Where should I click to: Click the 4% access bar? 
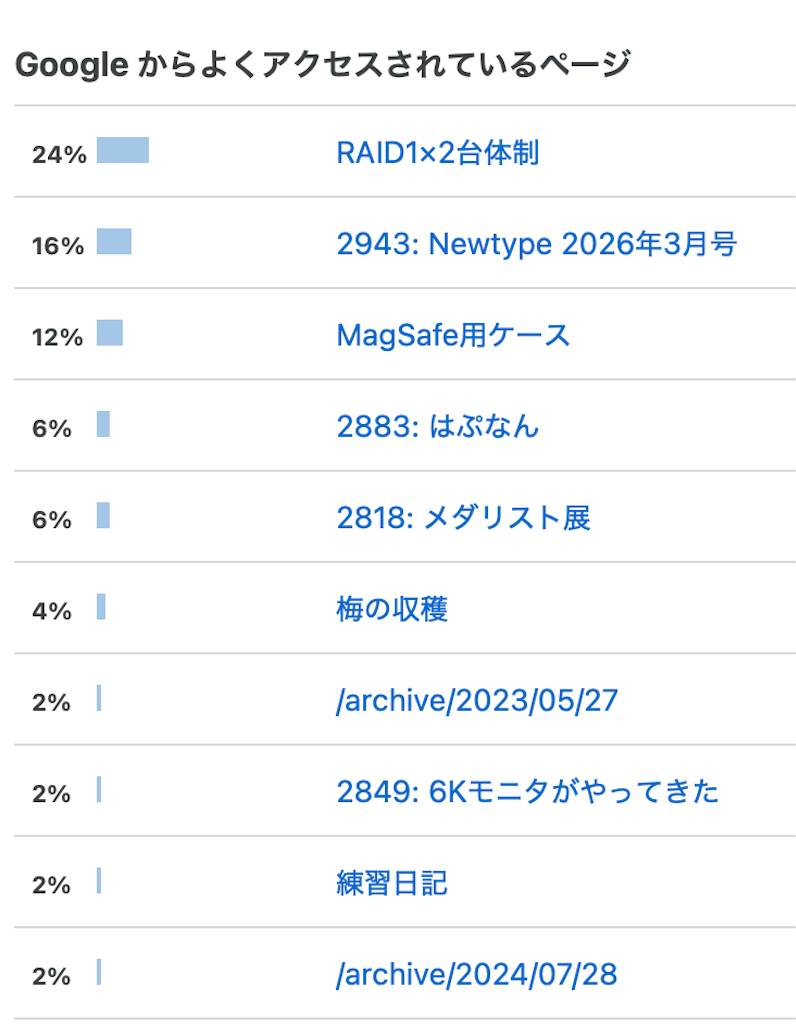click(x=101, y=607)
